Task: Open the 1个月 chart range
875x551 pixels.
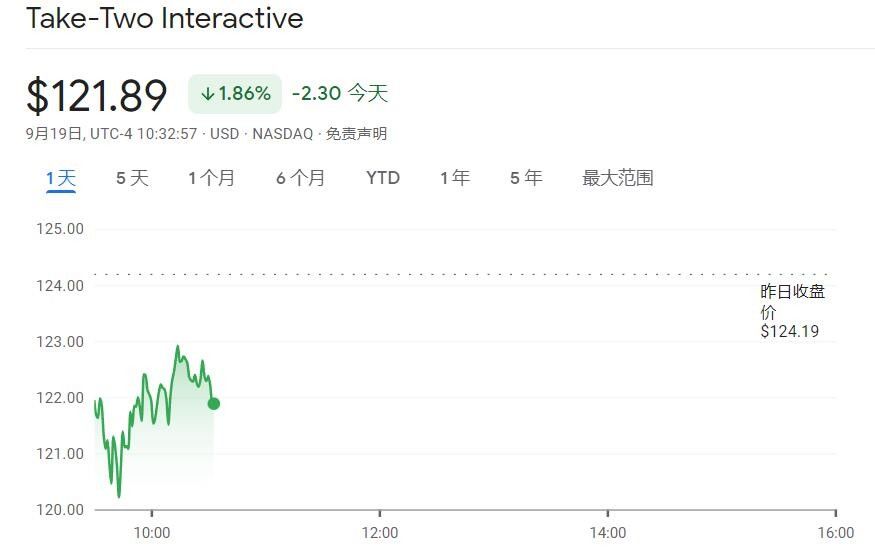Action: coord(211,178)
